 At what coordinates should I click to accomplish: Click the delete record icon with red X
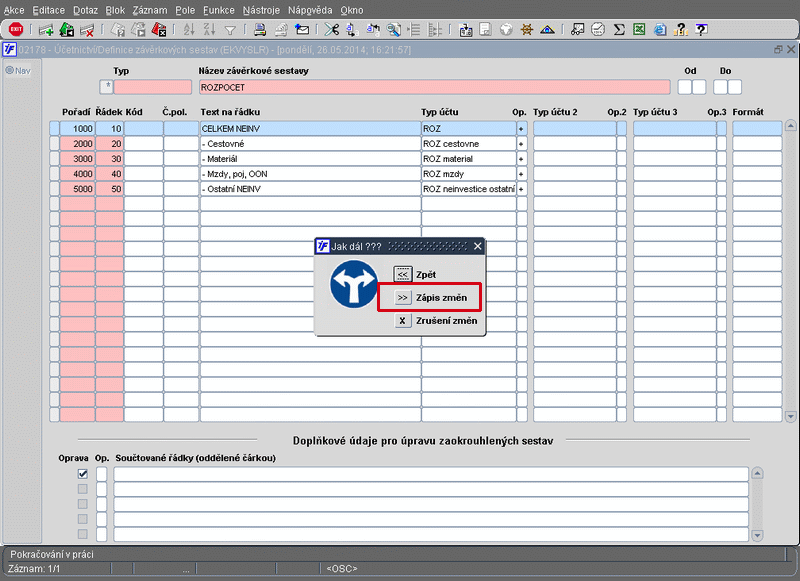pos(87,30)
